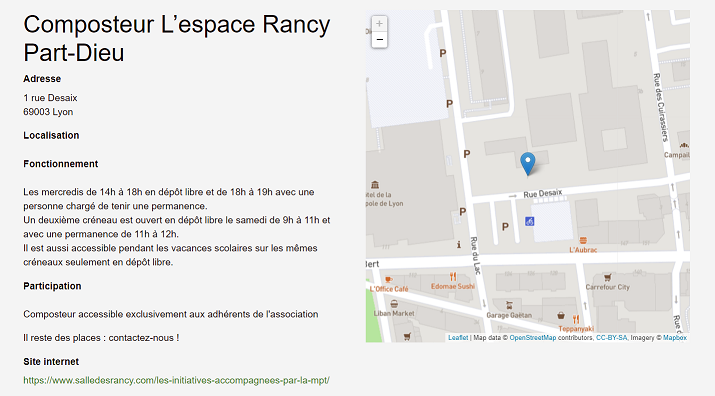
Task: Click the Rue des Cuirassiers street label
Action: (x=661, y=107)
